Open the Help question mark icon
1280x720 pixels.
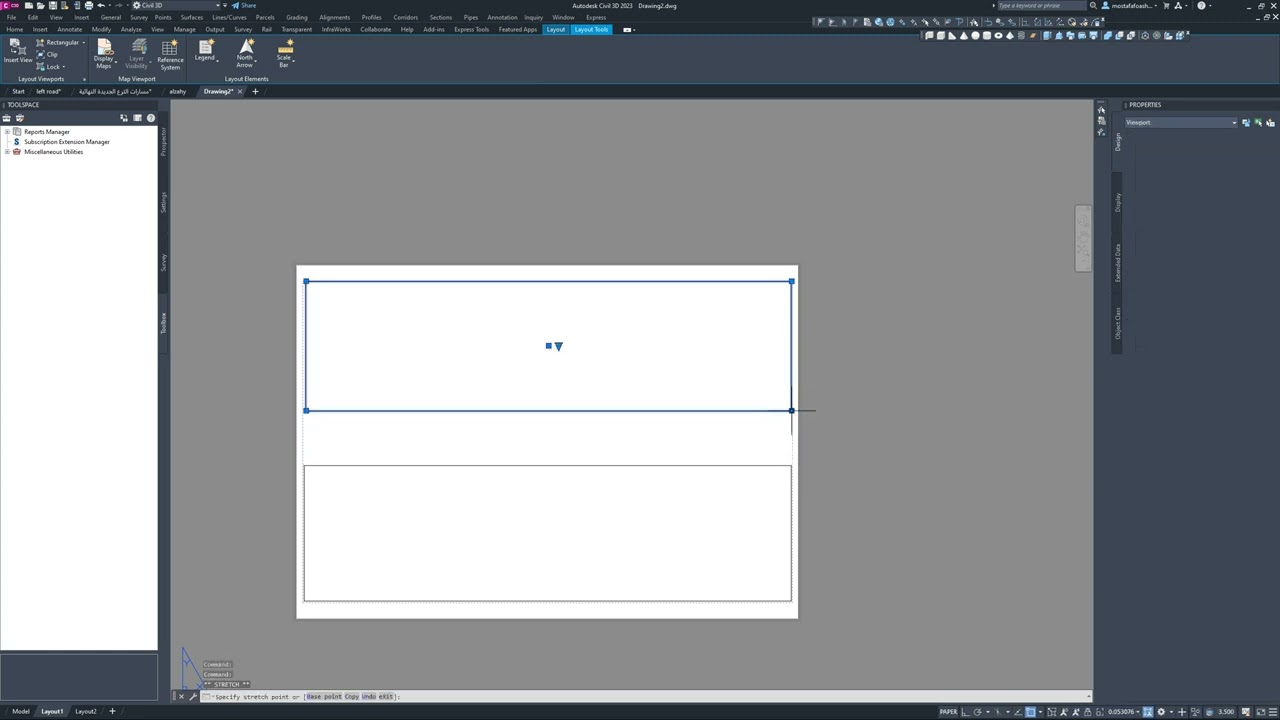click(x=1201, y=5)
